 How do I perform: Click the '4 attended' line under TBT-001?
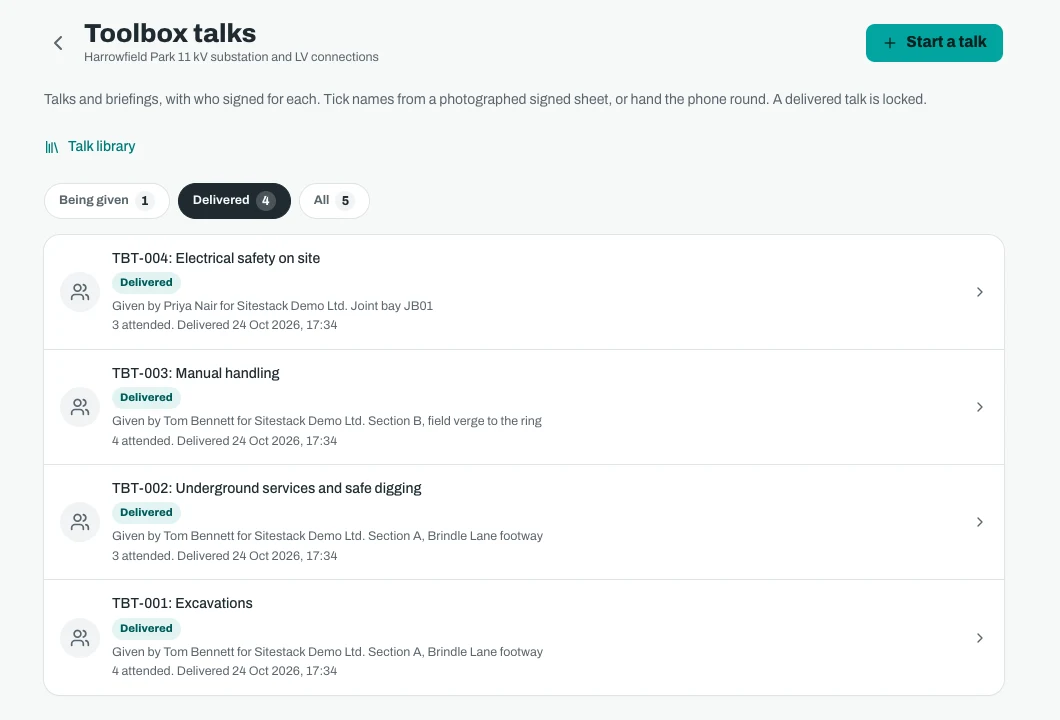pyautogui.click(x=224, y=671)
